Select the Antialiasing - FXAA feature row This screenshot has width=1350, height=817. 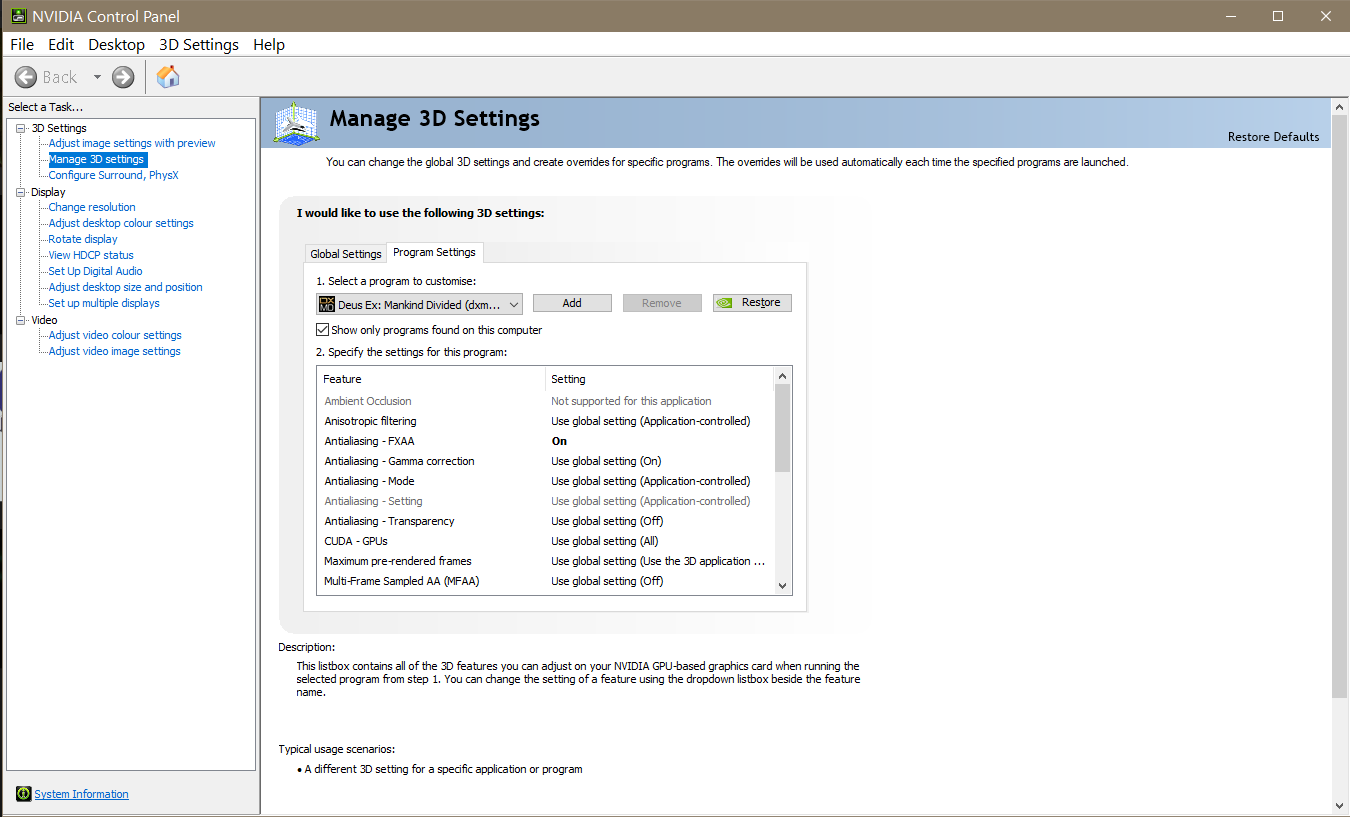tap(546, 441)
